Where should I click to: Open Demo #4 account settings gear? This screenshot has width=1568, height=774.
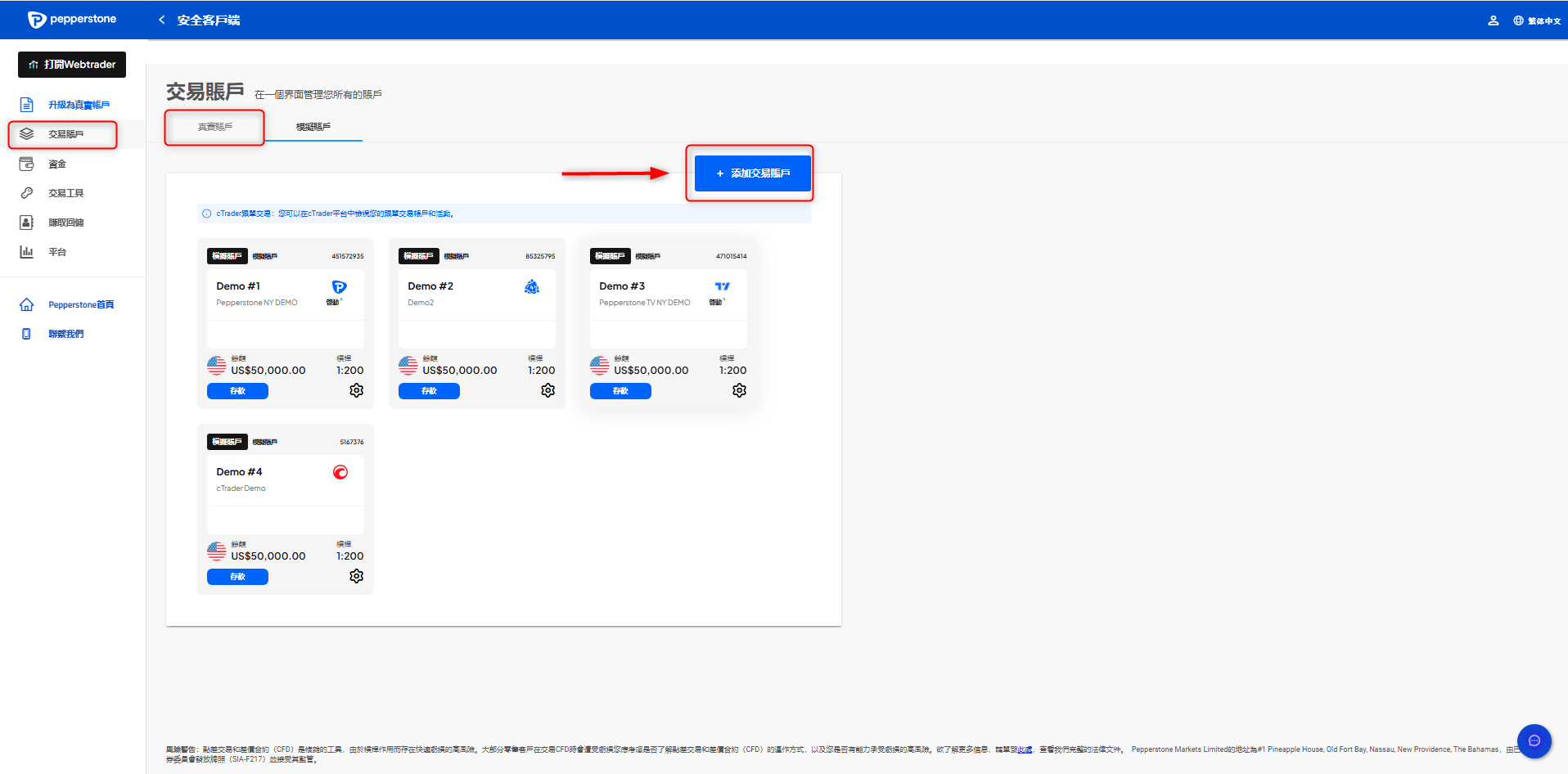(356, 577)
